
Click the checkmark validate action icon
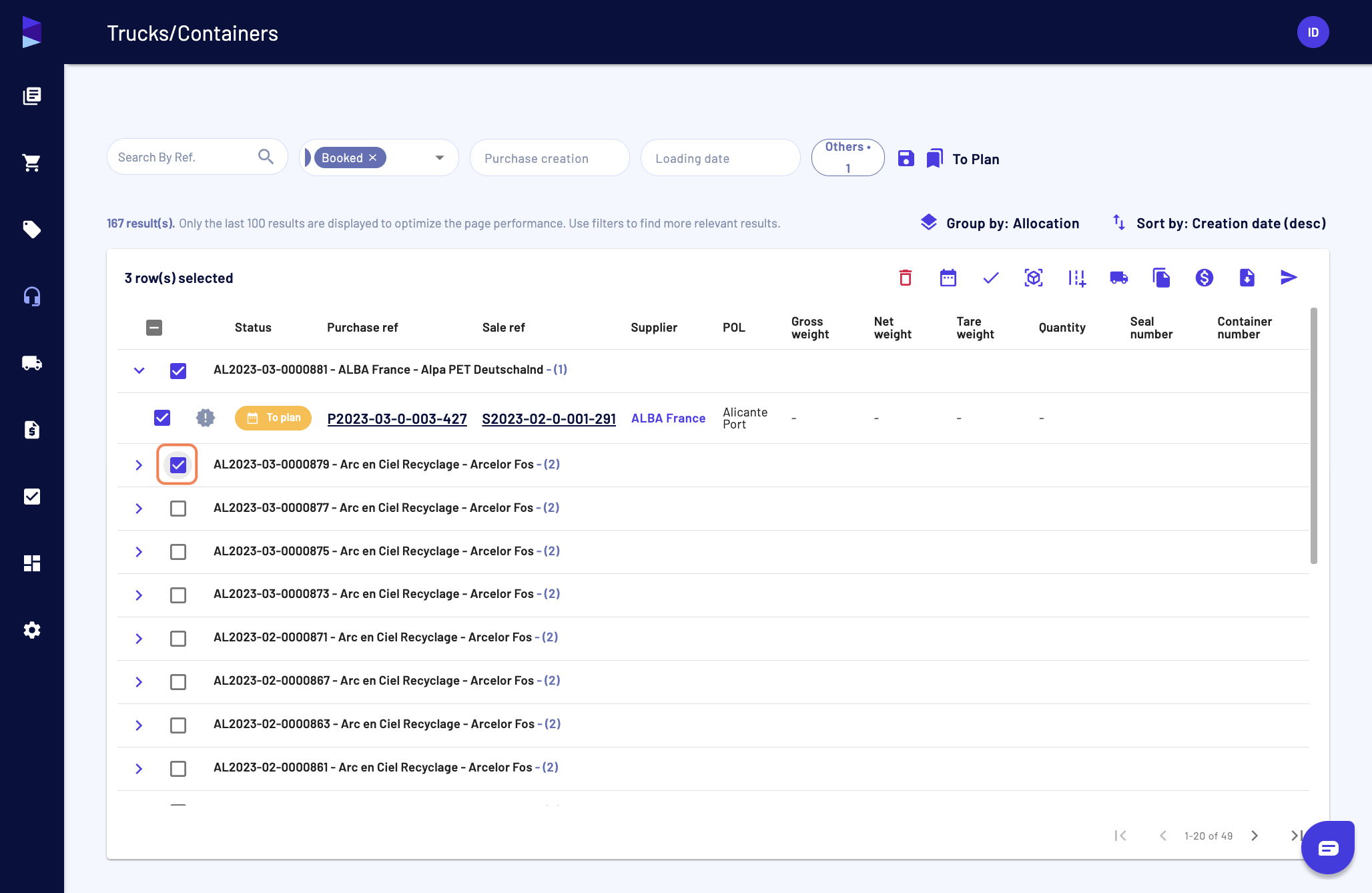point(990,278)
